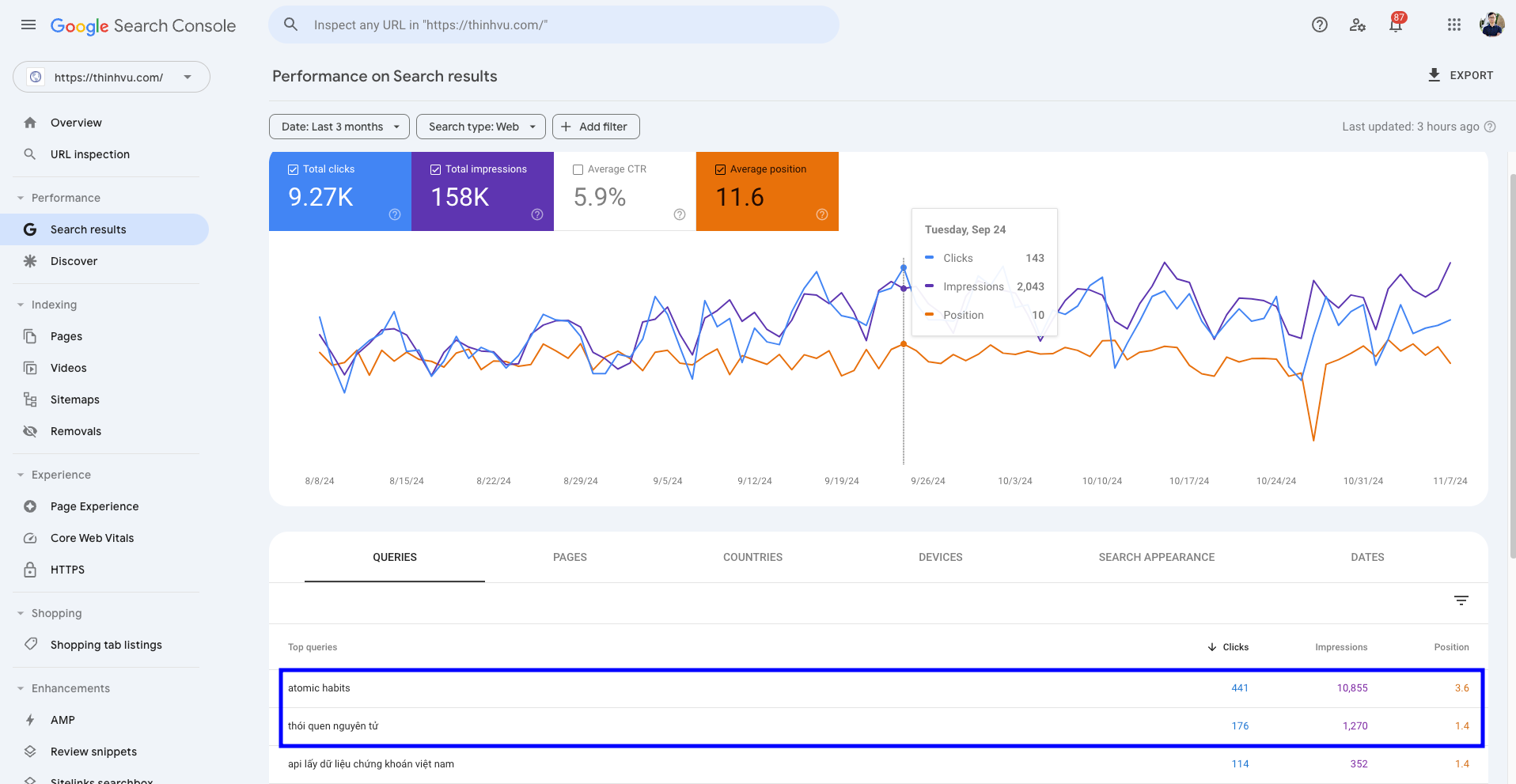Click the Videos icon in sidebar

point(30,368)
